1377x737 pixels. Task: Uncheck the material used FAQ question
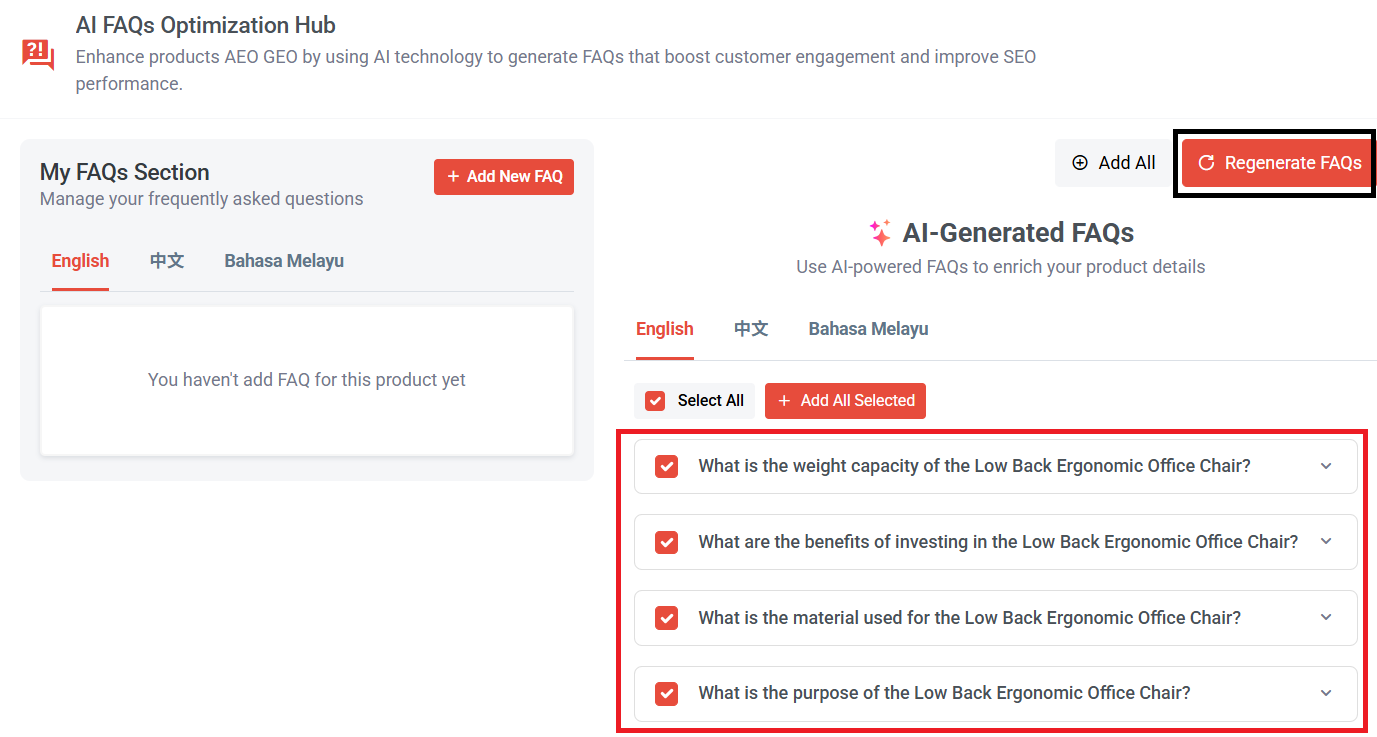click(666, 618)
